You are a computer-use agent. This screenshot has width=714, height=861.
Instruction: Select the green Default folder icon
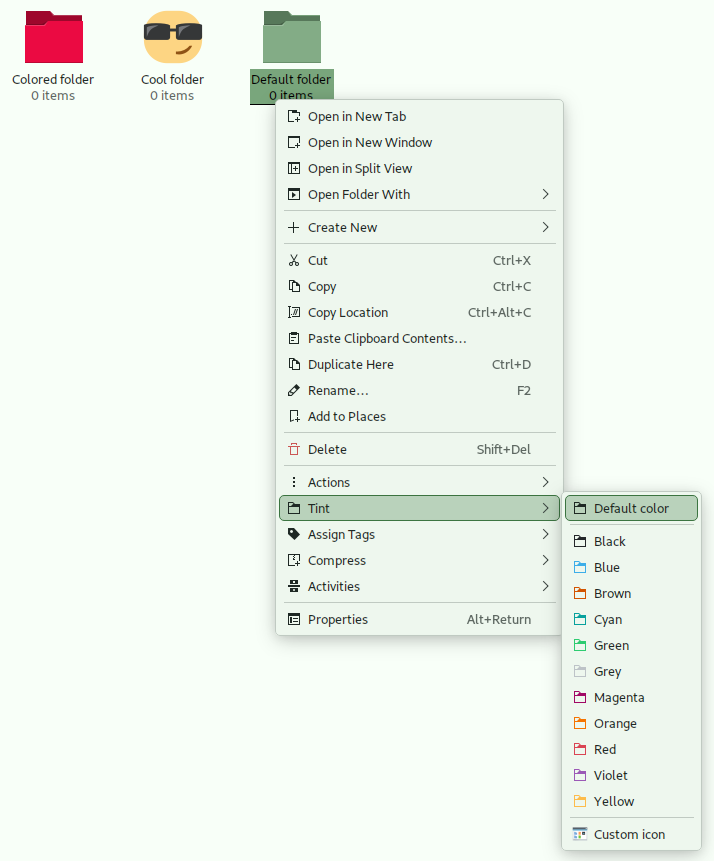coord(292,37)
